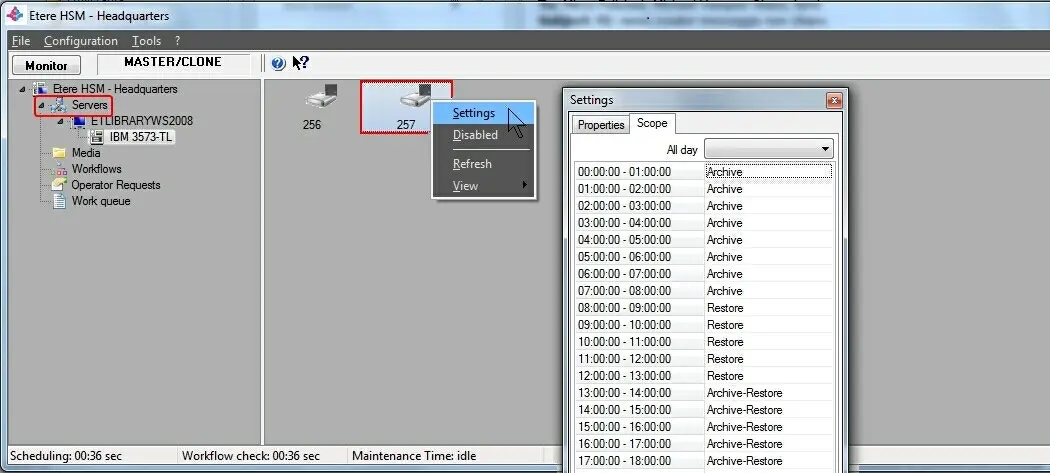Open the All day dropdown

click(x=768, y=149)
